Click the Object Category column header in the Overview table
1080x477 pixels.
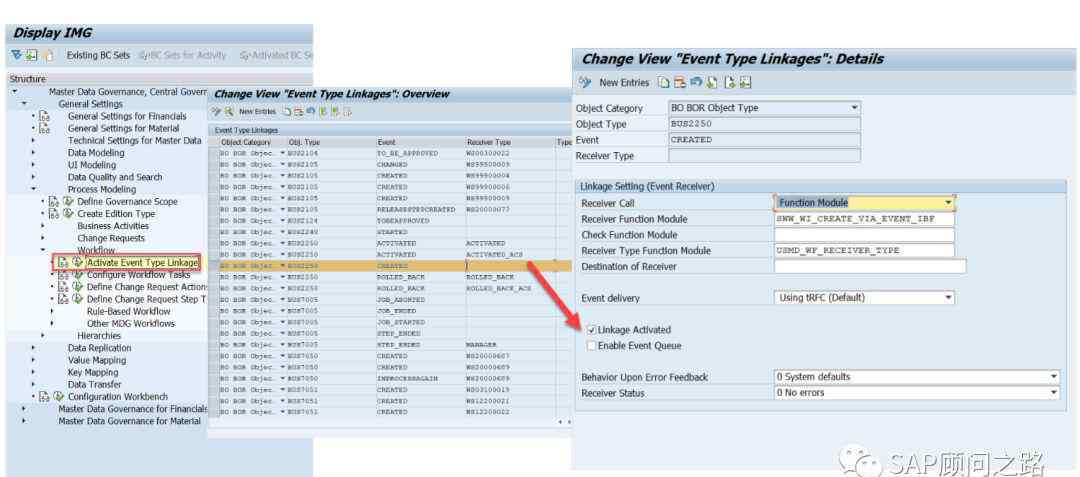[251, 142]
